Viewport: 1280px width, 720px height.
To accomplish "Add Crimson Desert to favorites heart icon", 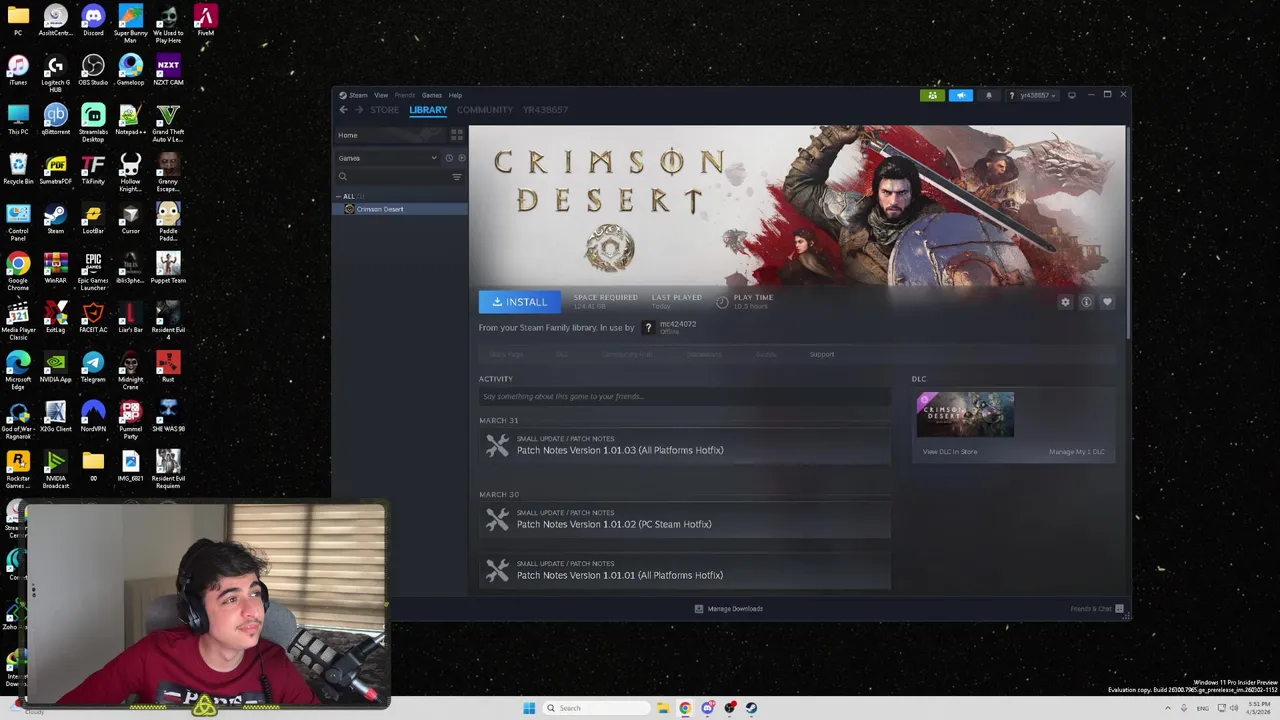I will 1107,302.
